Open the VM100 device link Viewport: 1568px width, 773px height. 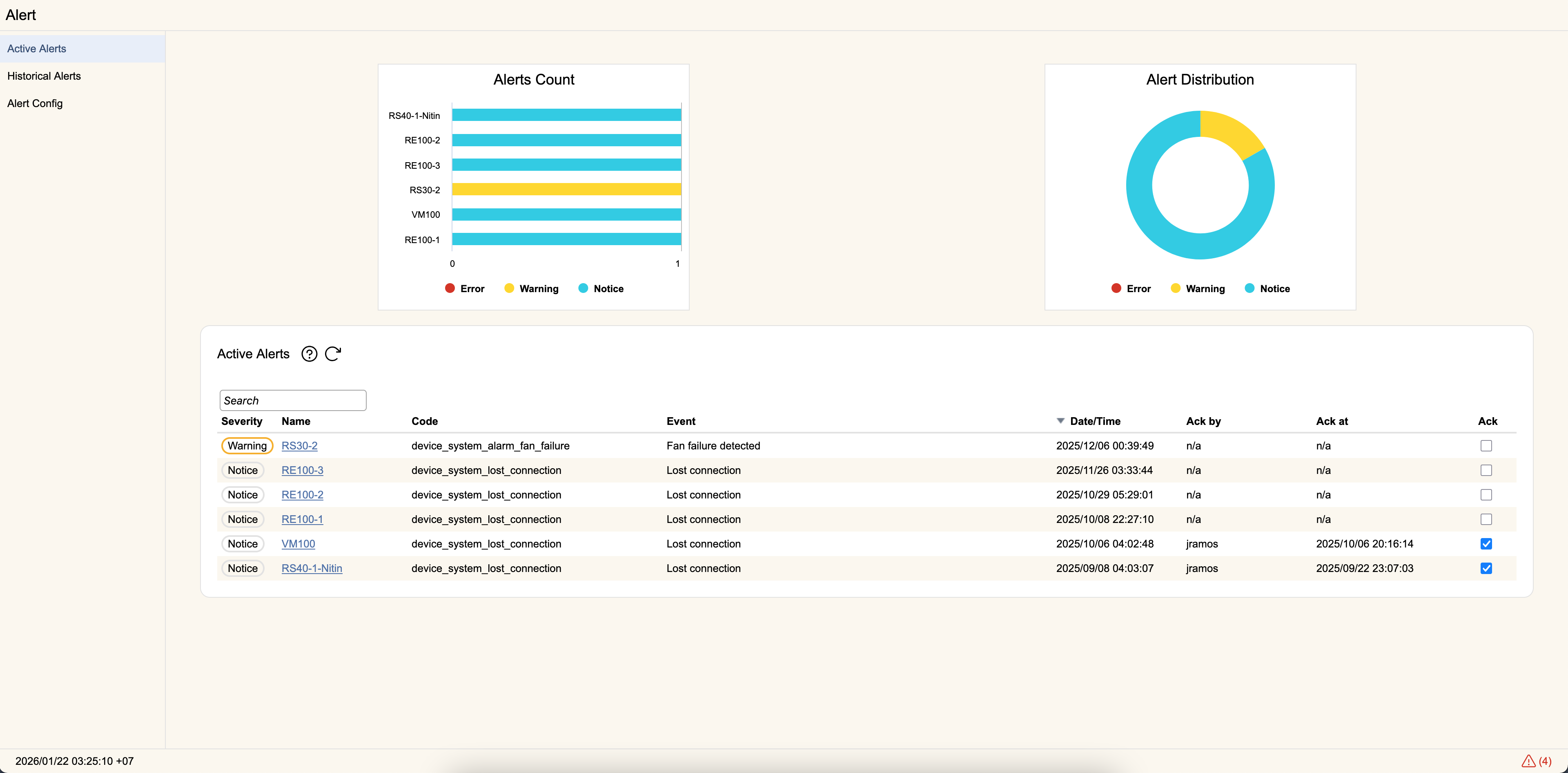(298, 543)
